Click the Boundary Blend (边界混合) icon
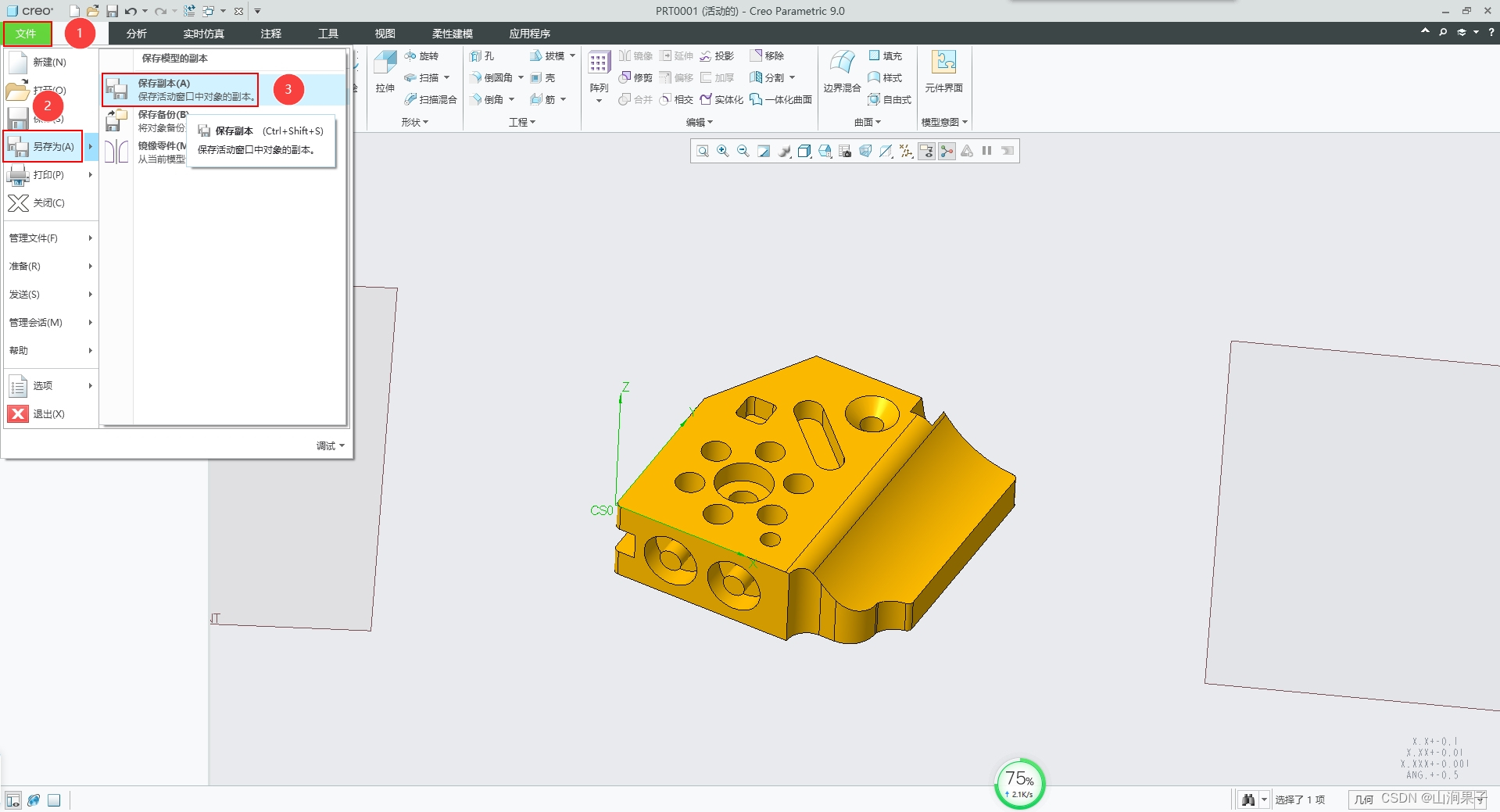Screen dimensions: 1500x812 pyautogui.click(x=841, y=64)
